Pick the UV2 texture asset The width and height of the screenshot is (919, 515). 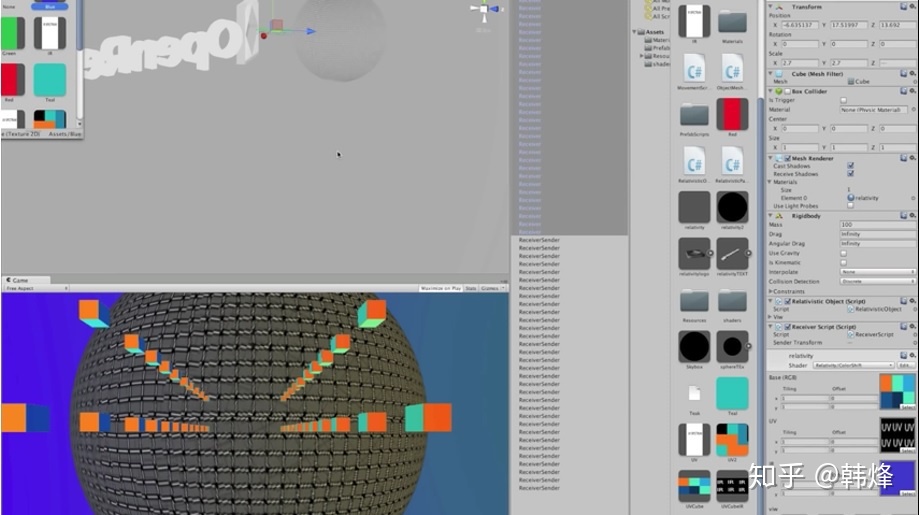click(x=732, y=439)
